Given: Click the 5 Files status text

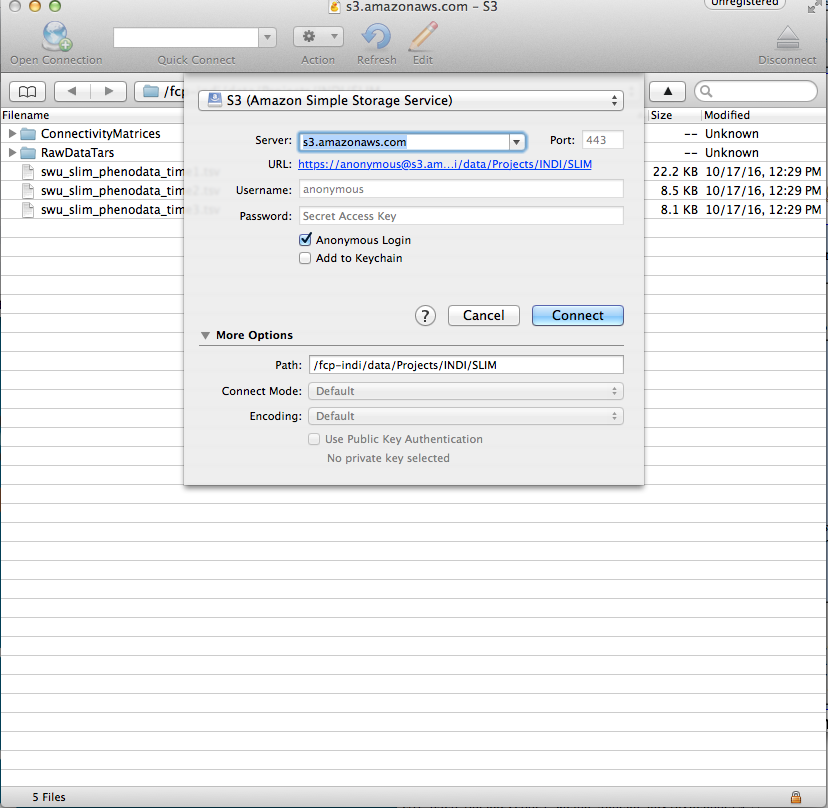Looking at the screenshot, I should click(49, 797).
